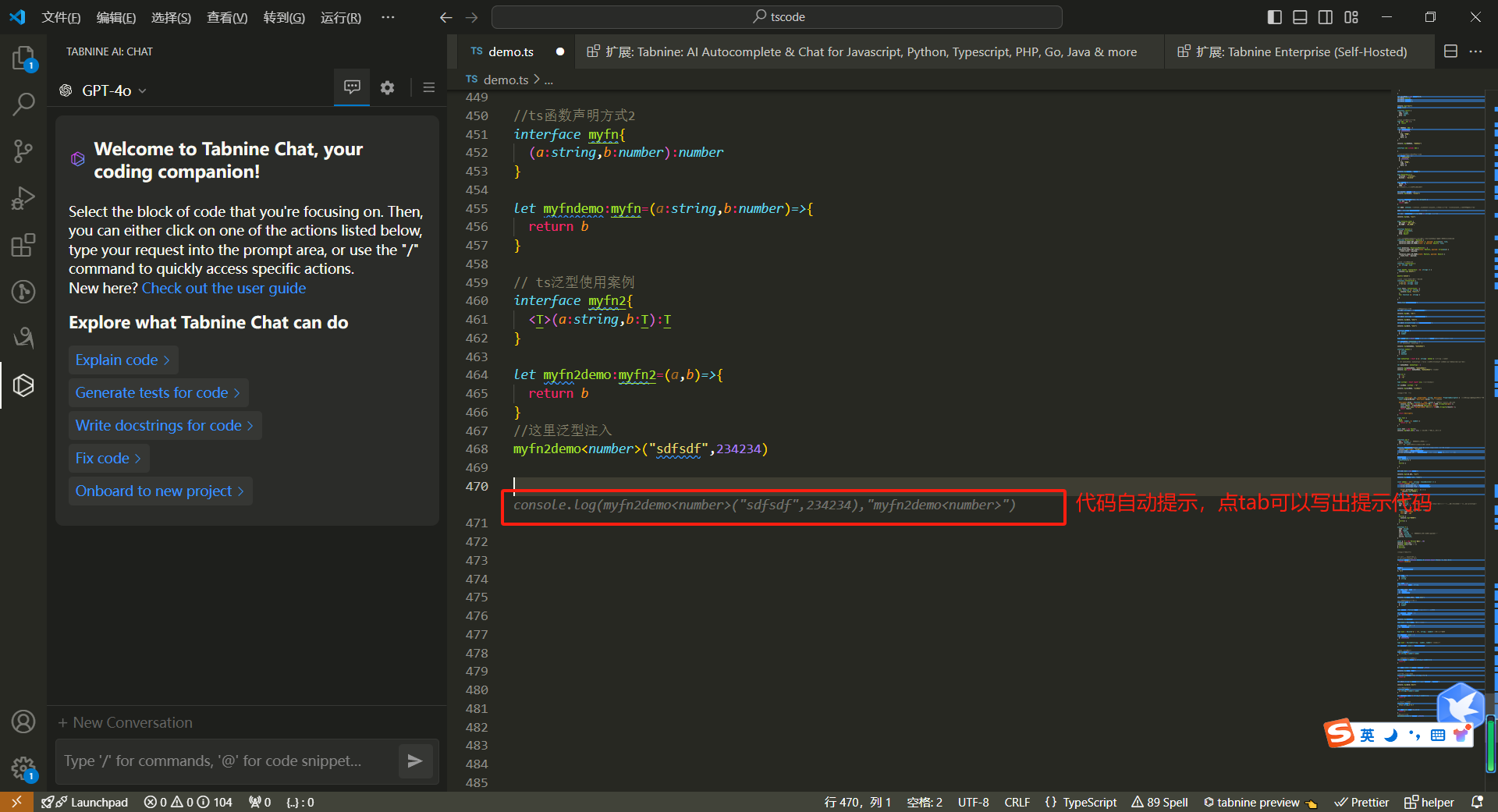Expand the Generate tests for code action
Image resolution: width=1498 pixels, height=812 pixels.
(x=158, y=392)
